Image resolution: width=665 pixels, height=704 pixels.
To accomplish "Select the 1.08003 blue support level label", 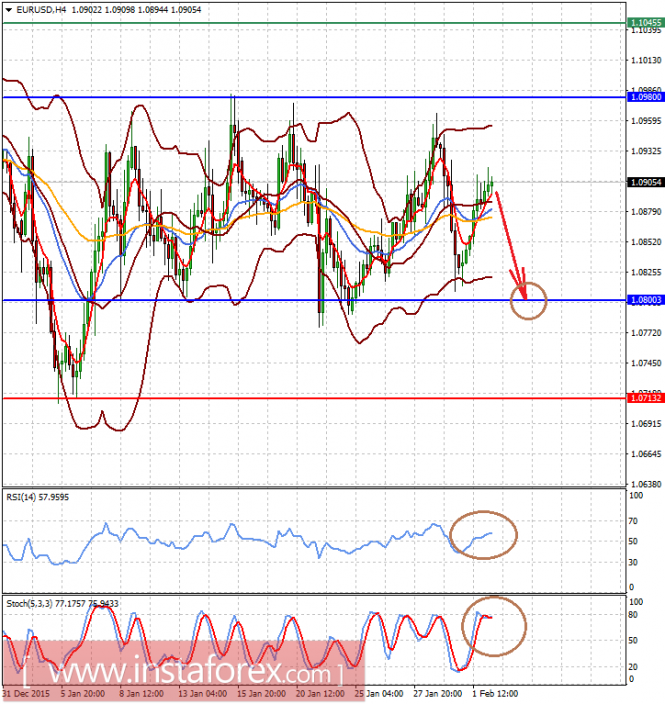I will [x=646, y=300].
